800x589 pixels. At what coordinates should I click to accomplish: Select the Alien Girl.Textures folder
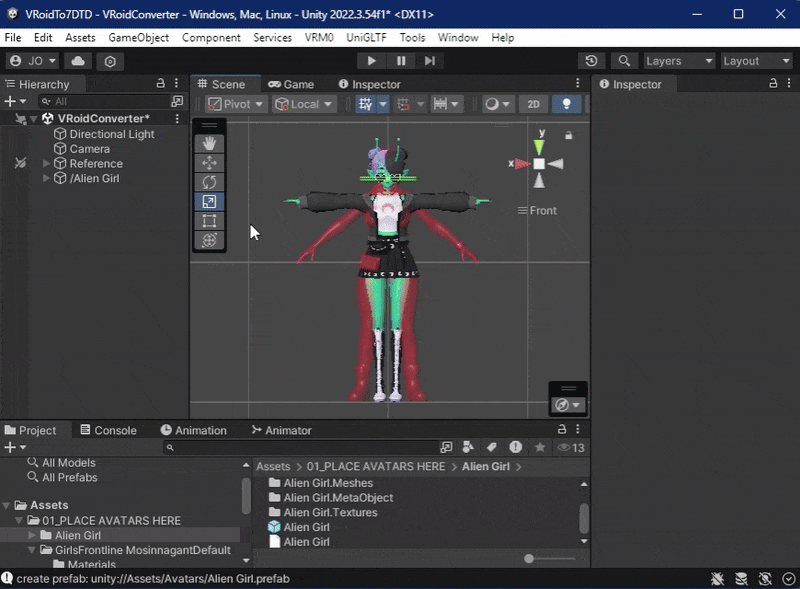click(x=330, y=512)
